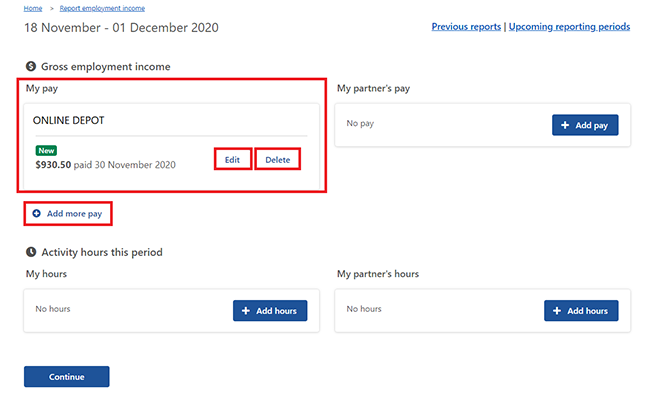This screenshot has height=408, width=650.
Task: Select the ONLINE DEPOT employer name
Action: coord(69,120)
